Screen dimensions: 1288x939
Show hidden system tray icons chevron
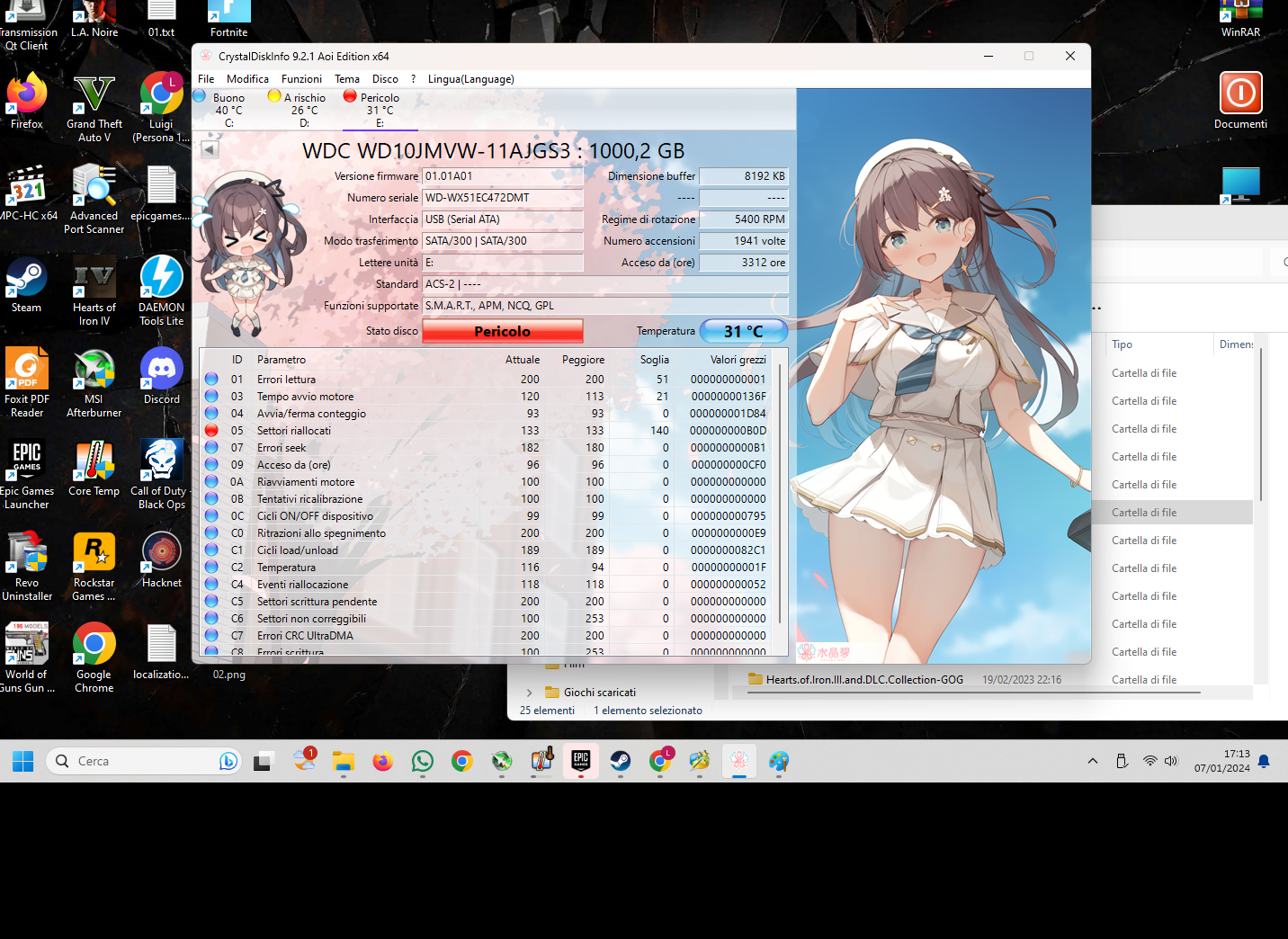click(1093, 761)
